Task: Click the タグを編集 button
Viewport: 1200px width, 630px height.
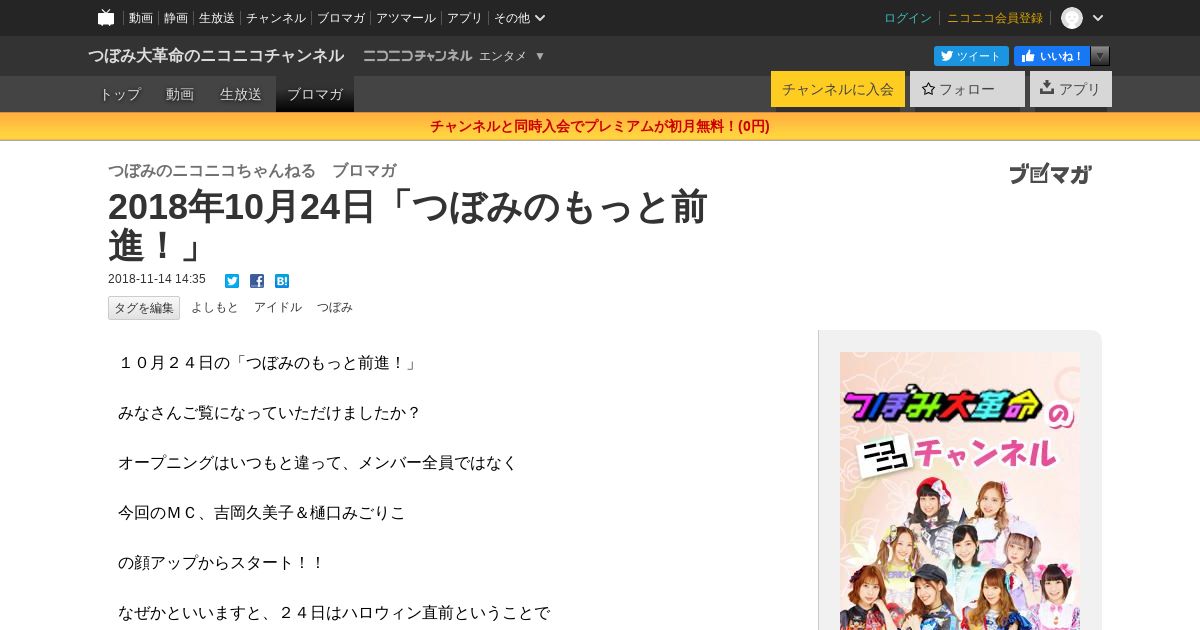Action: 144,308
